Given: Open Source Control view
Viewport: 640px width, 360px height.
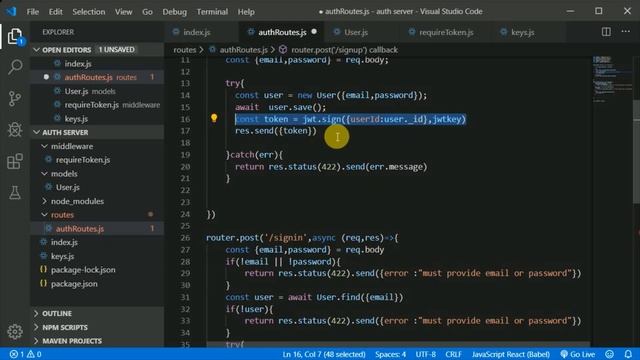Looking at the screenshot, I should click(x=15, y=98).
